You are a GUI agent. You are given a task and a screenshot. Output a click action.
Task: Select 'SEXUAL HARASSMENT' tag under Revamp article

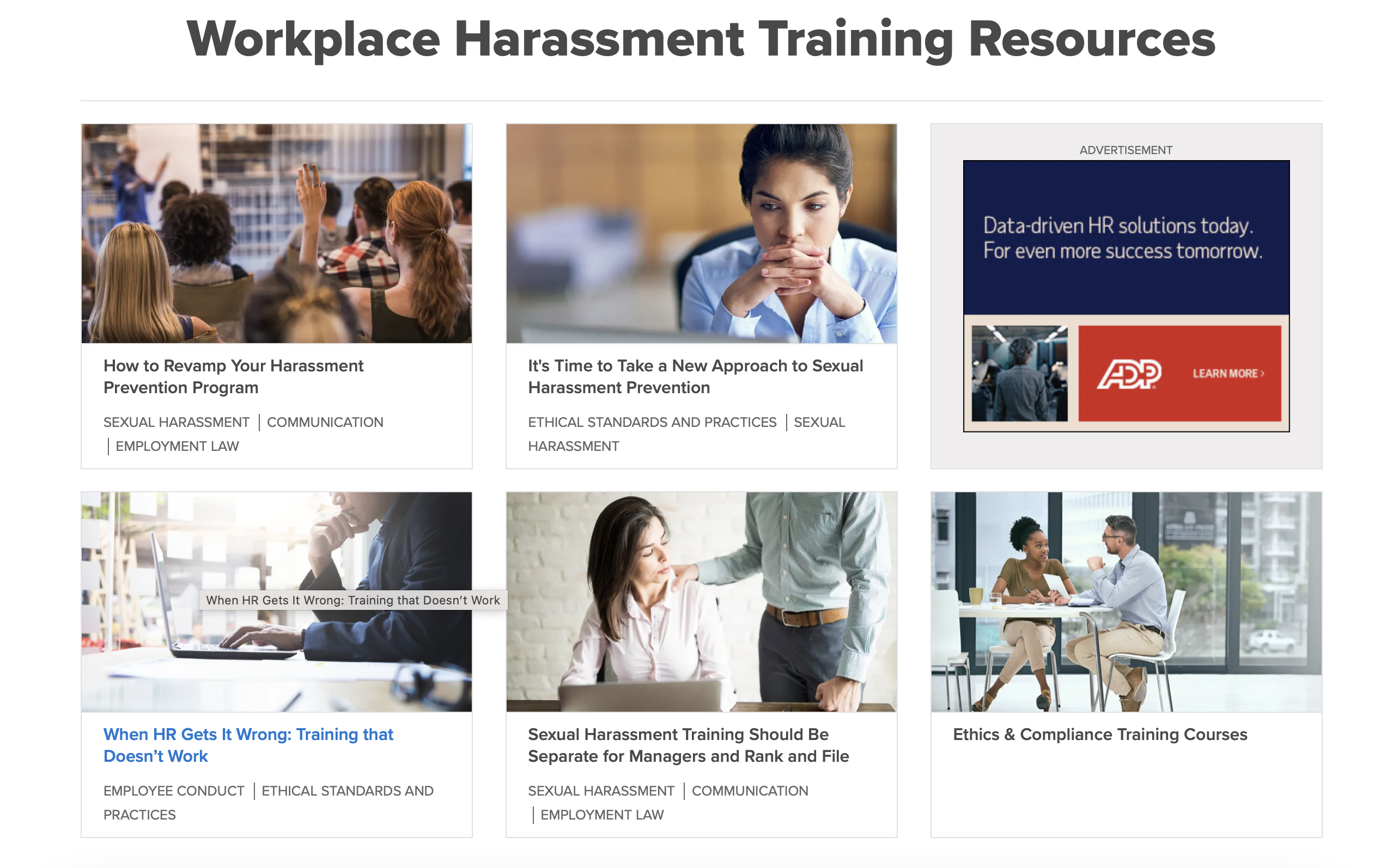click(177, 422)
